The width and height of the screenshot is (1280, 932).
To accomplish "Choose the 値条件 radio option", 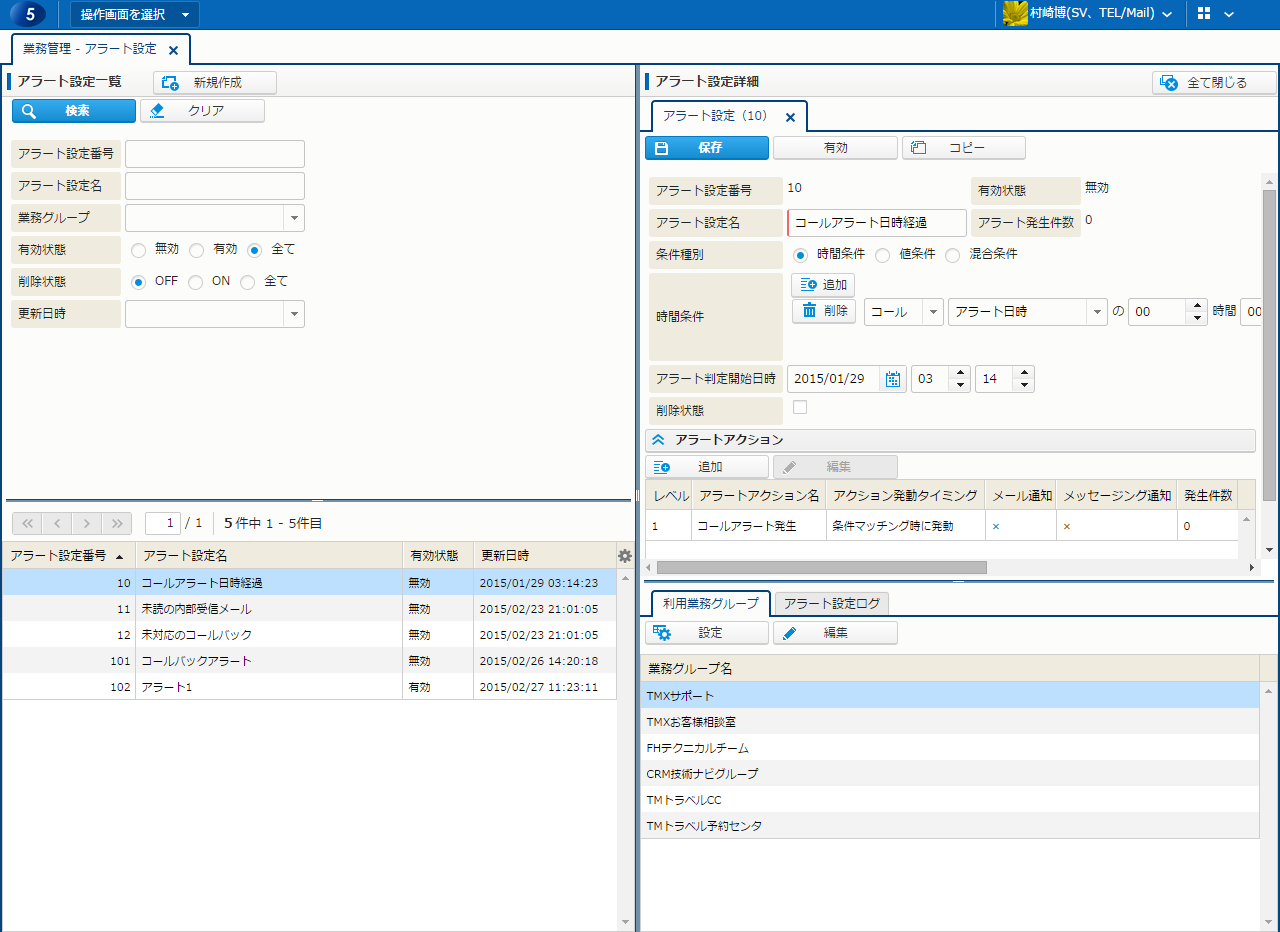I will click(882, 255).
